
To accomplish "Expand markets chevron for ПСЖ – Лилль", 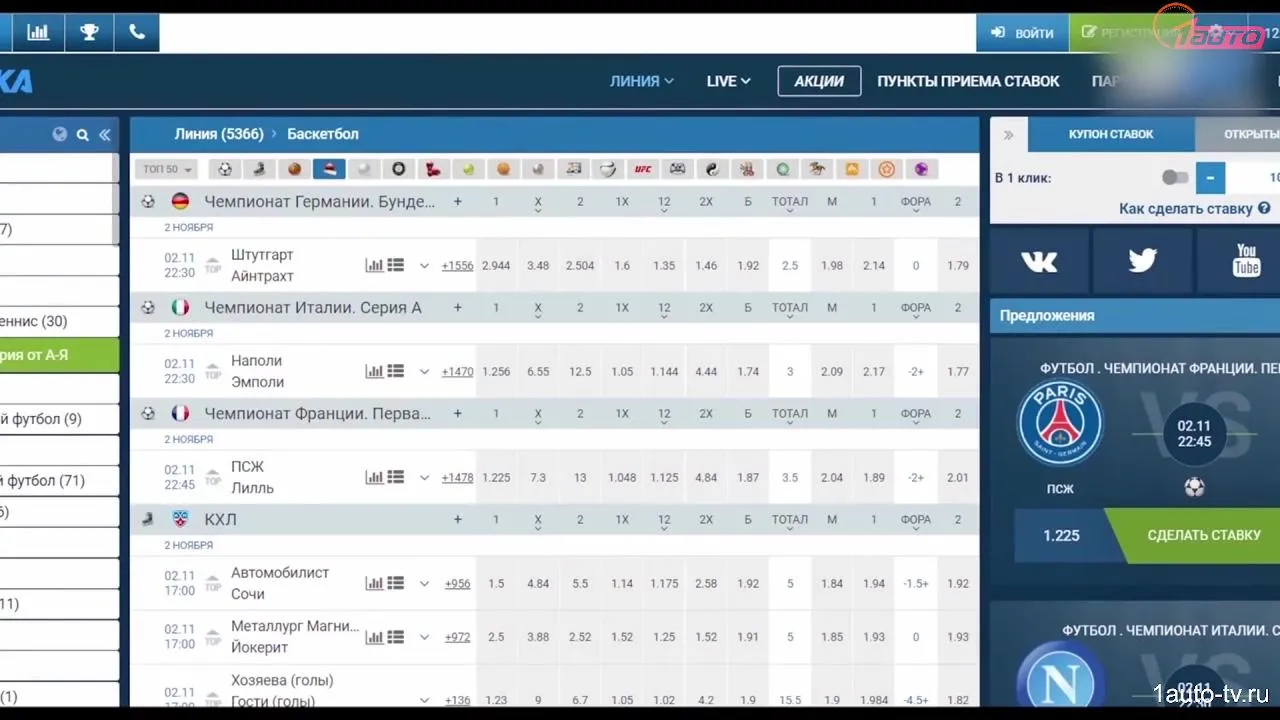I will (424, 477).
